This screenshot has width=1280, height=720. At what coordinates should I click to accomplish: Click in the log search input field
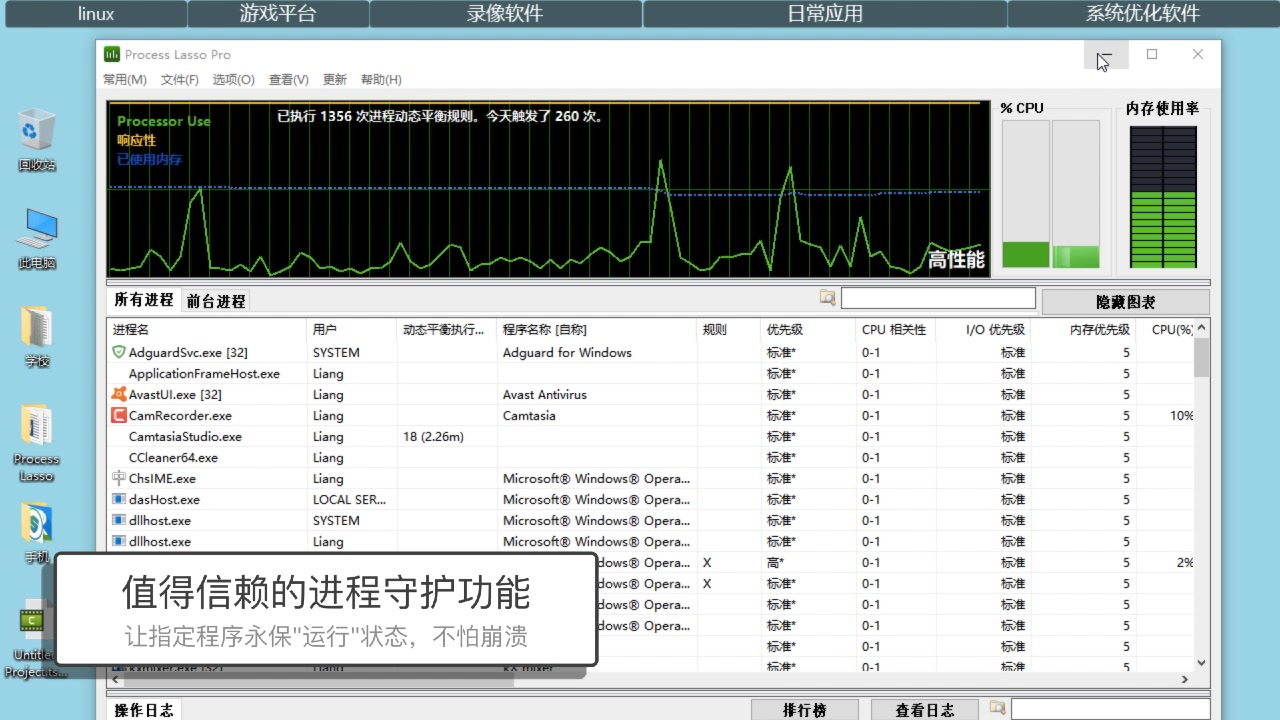coord(1110,709)
